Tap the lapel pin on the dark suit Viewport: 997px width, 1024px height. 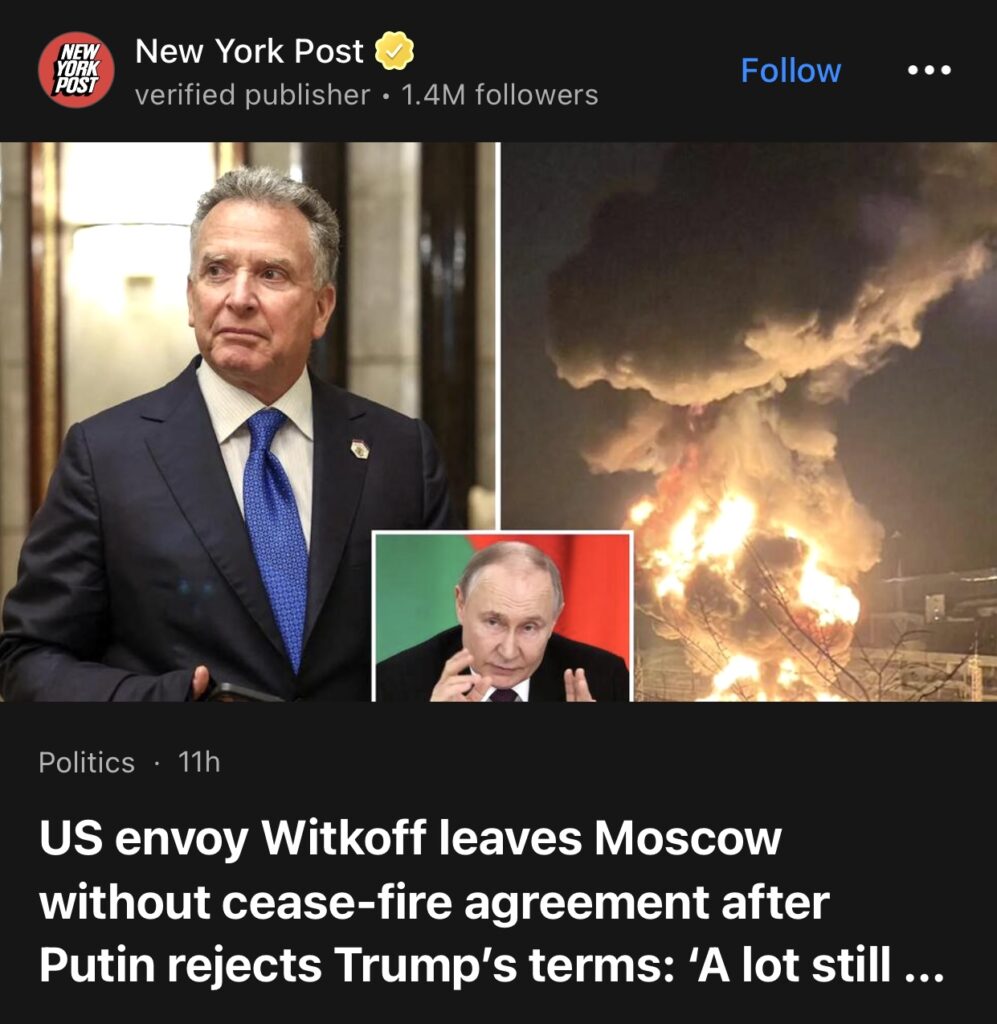(359, 449)
